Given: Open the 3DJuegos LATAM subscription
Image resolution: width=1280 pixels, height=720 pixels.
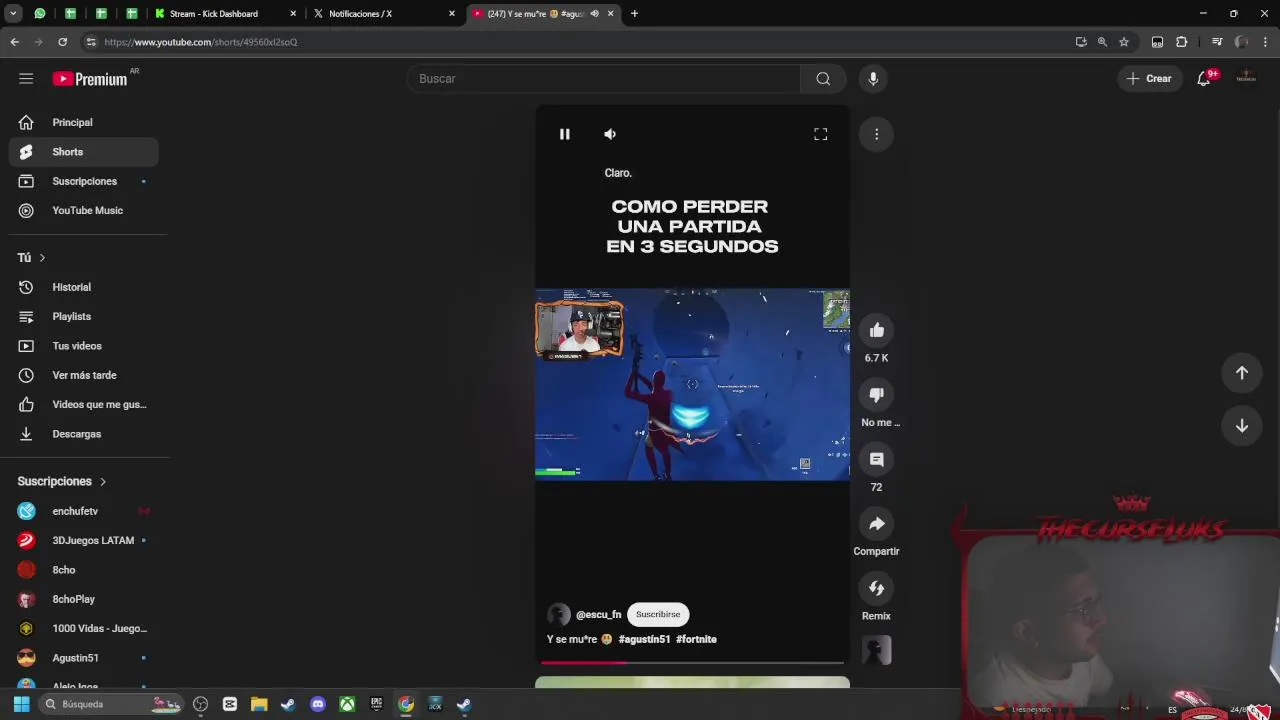Looking at the screenshot, I should point(84,540).
